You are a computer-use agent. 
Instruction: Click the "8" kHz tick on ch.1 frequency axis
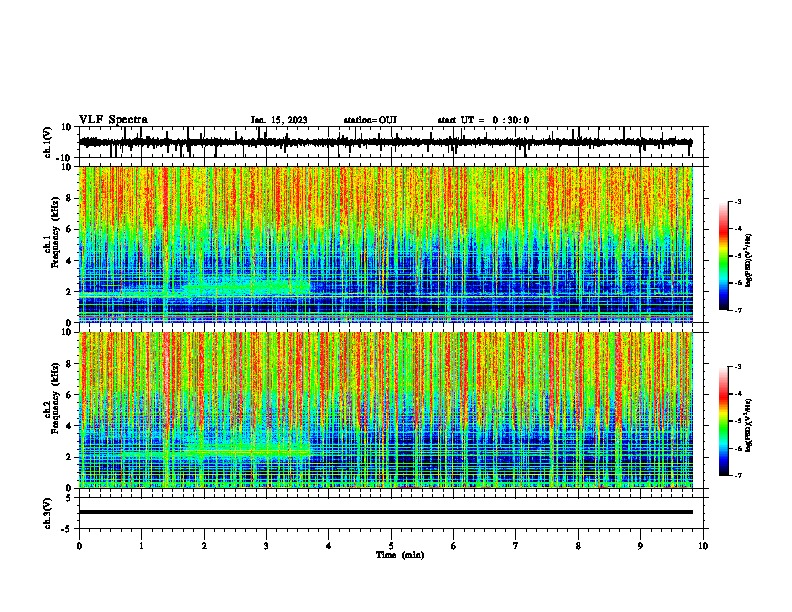pos(70,198)
